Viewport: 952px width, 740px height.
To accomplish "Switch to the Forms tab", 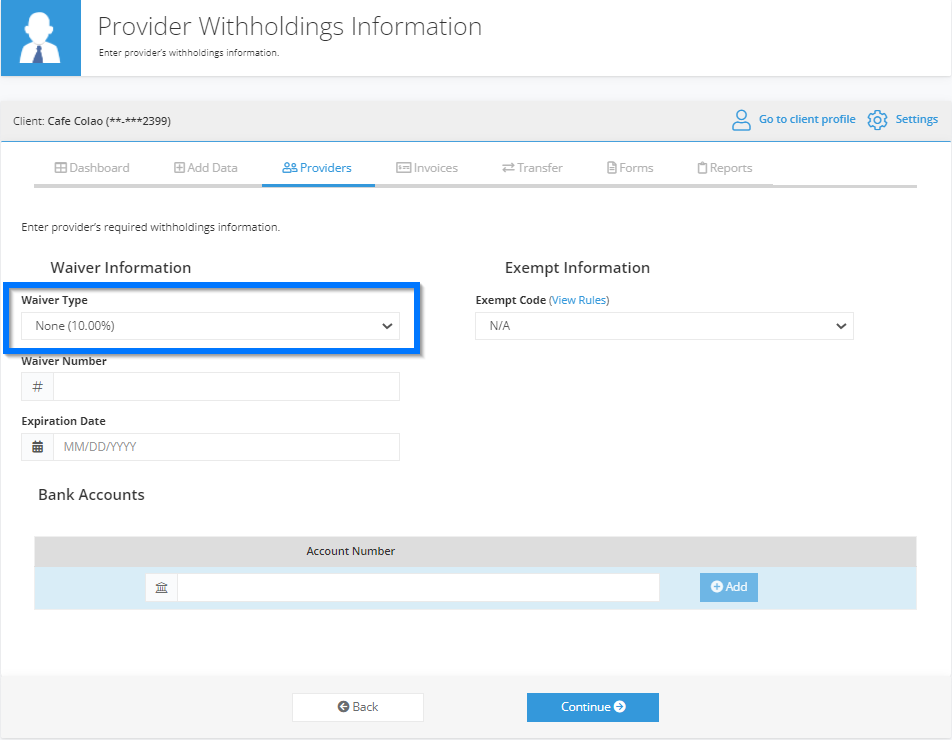I will 630,168.
